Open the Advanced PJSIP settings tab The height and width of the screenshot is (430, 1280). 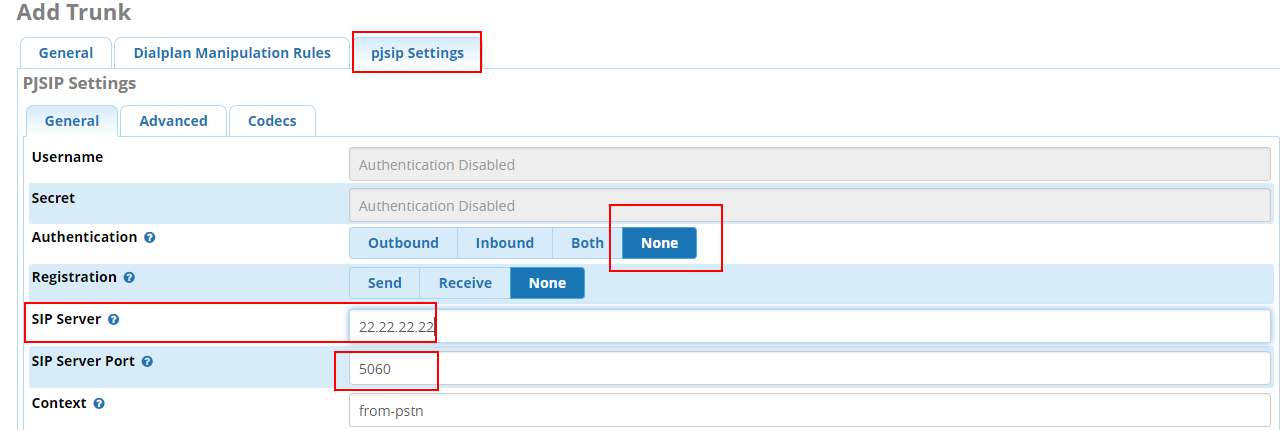(x=173, y=121)
